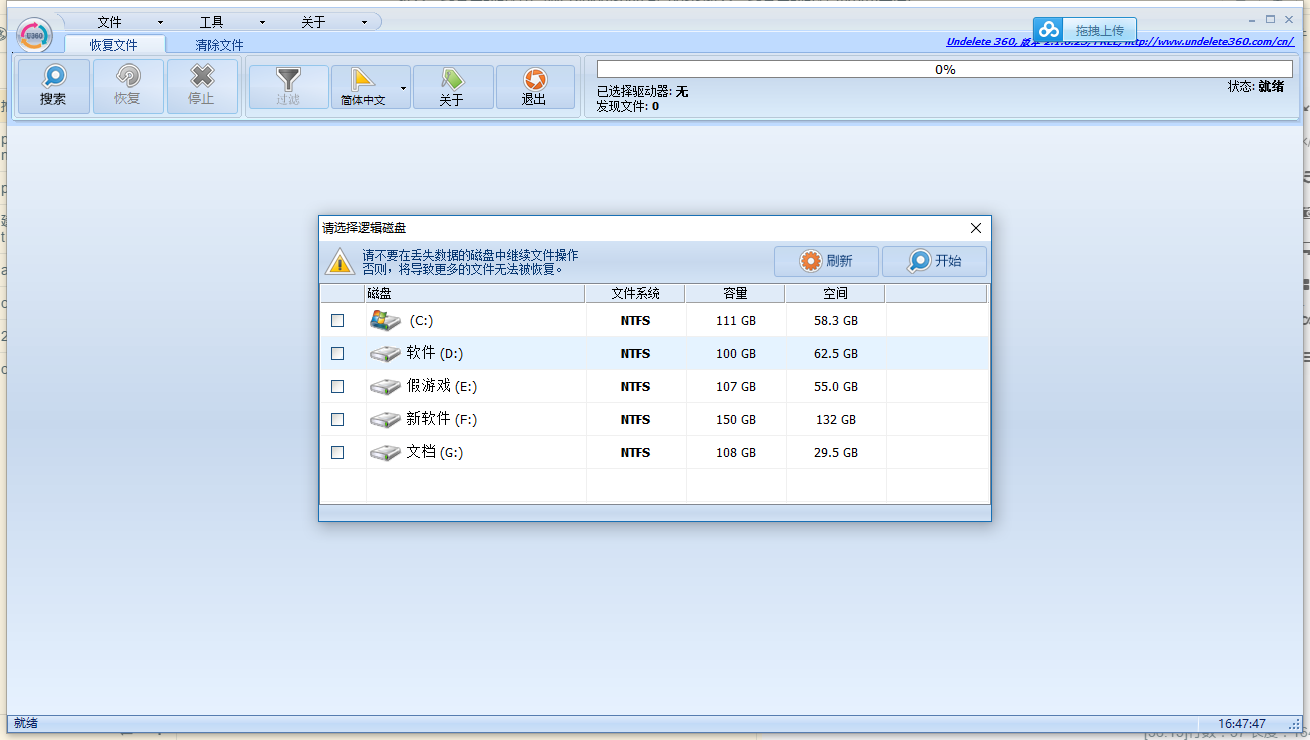
Task: Open the 工具 menu dropdown
Action: pos(231,22)
